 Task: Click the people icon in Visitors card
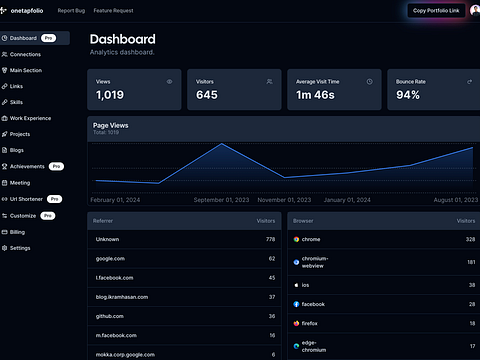269,82
